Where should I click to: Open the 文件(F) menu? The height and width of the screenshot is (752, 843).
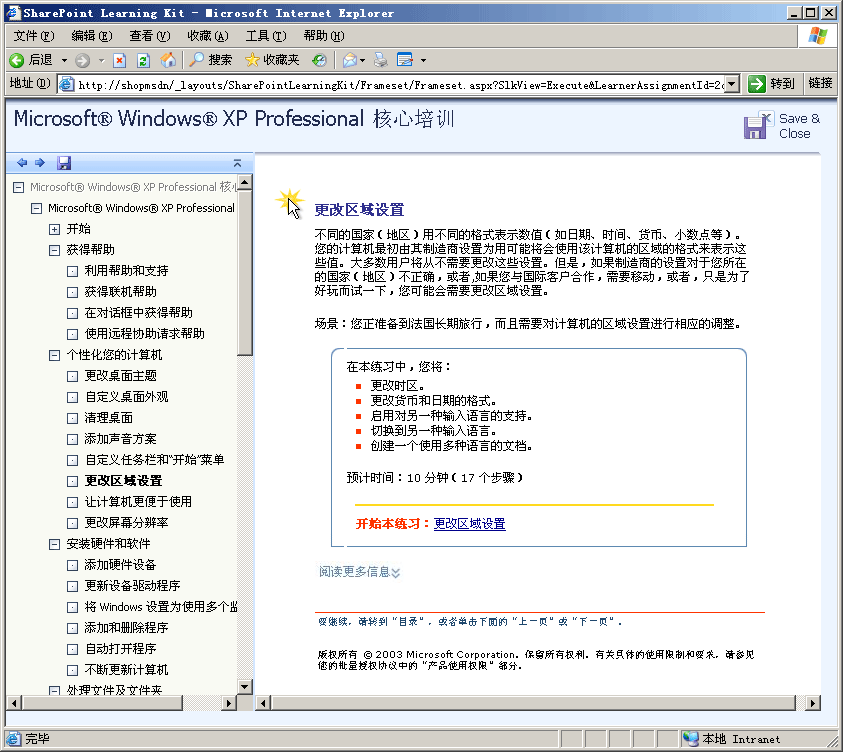(x=34, y=36)
